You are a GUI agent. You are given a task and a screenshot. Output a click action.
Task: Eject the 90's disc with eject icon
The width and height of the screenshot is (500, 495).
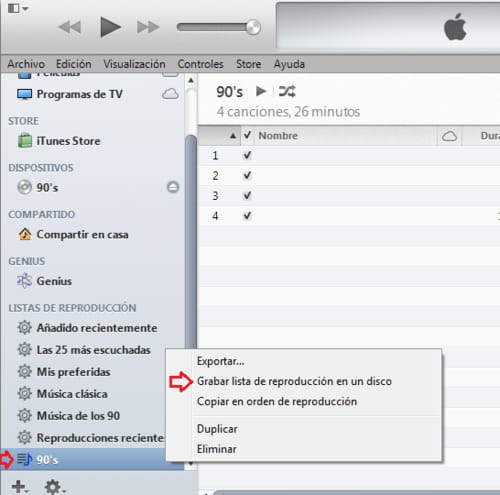(x=173, y=187)
